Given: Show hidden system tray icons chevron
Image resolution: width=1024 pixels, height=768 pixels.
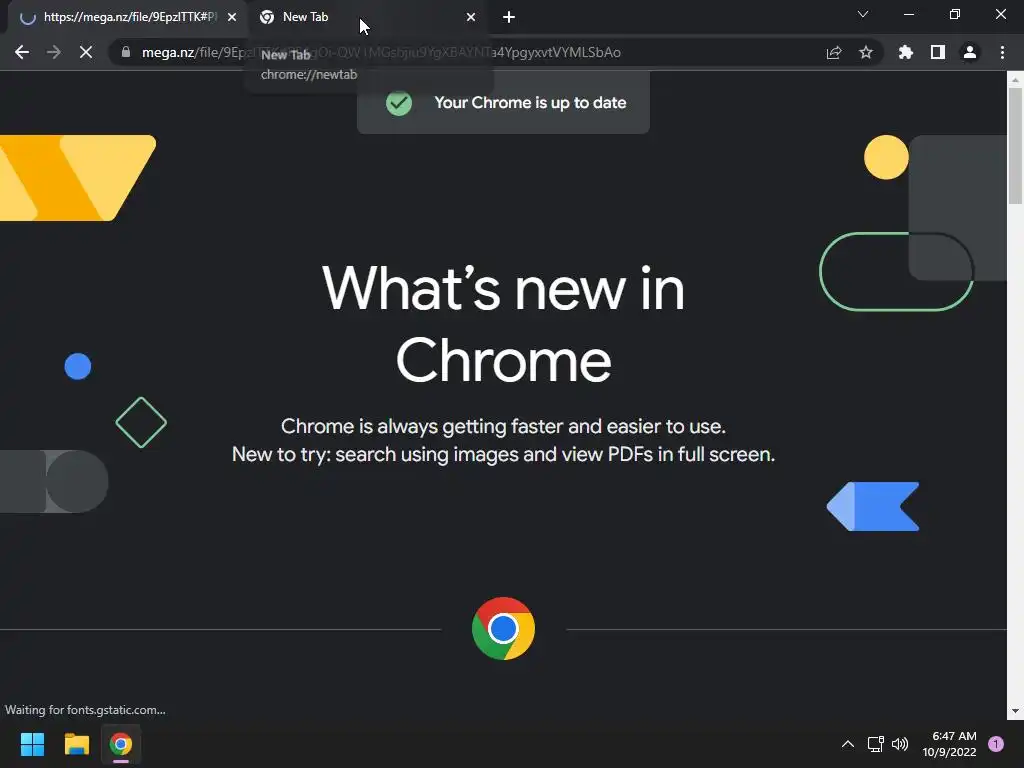Looking at the screenshot, I should point(848,744).
